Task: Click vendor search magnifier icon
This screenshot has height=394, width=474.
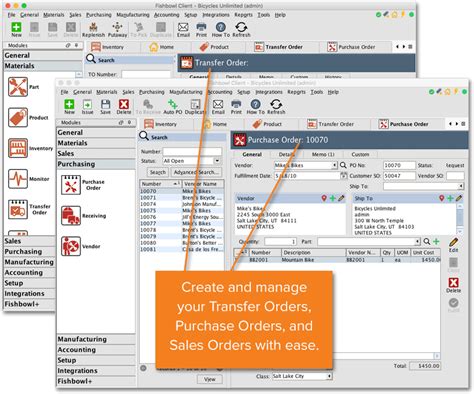Action: [x=343, y=165]
